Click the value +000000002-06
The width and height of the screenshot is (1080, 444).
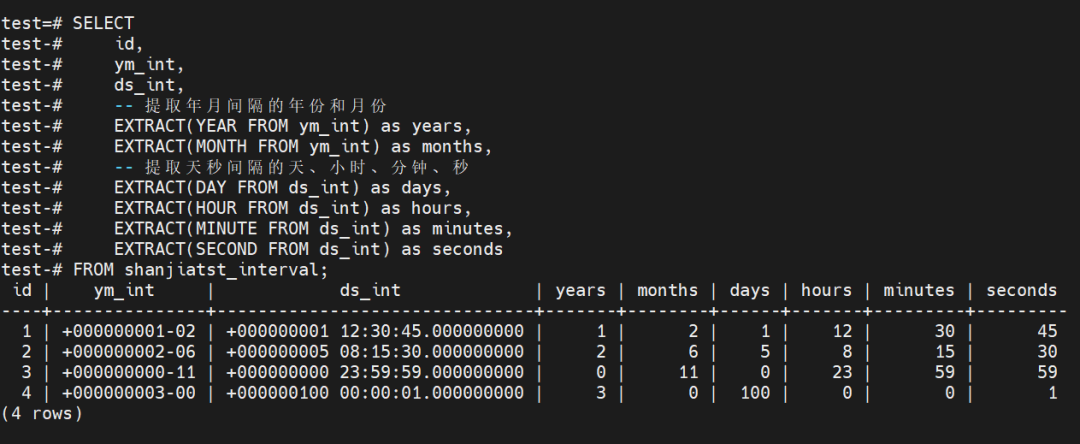tap(129, 352)
